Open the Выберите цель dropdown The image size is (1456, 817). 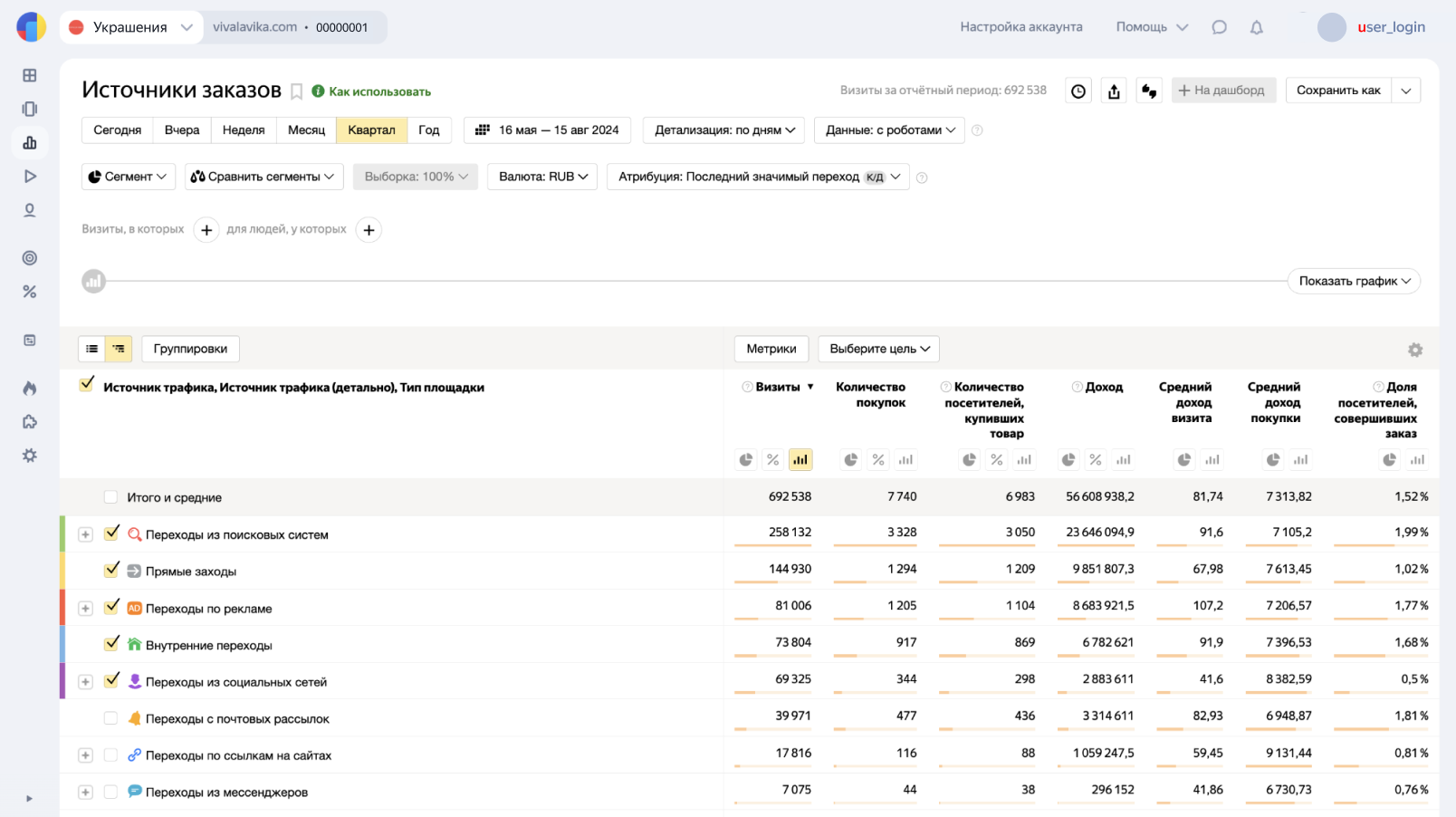878,349
